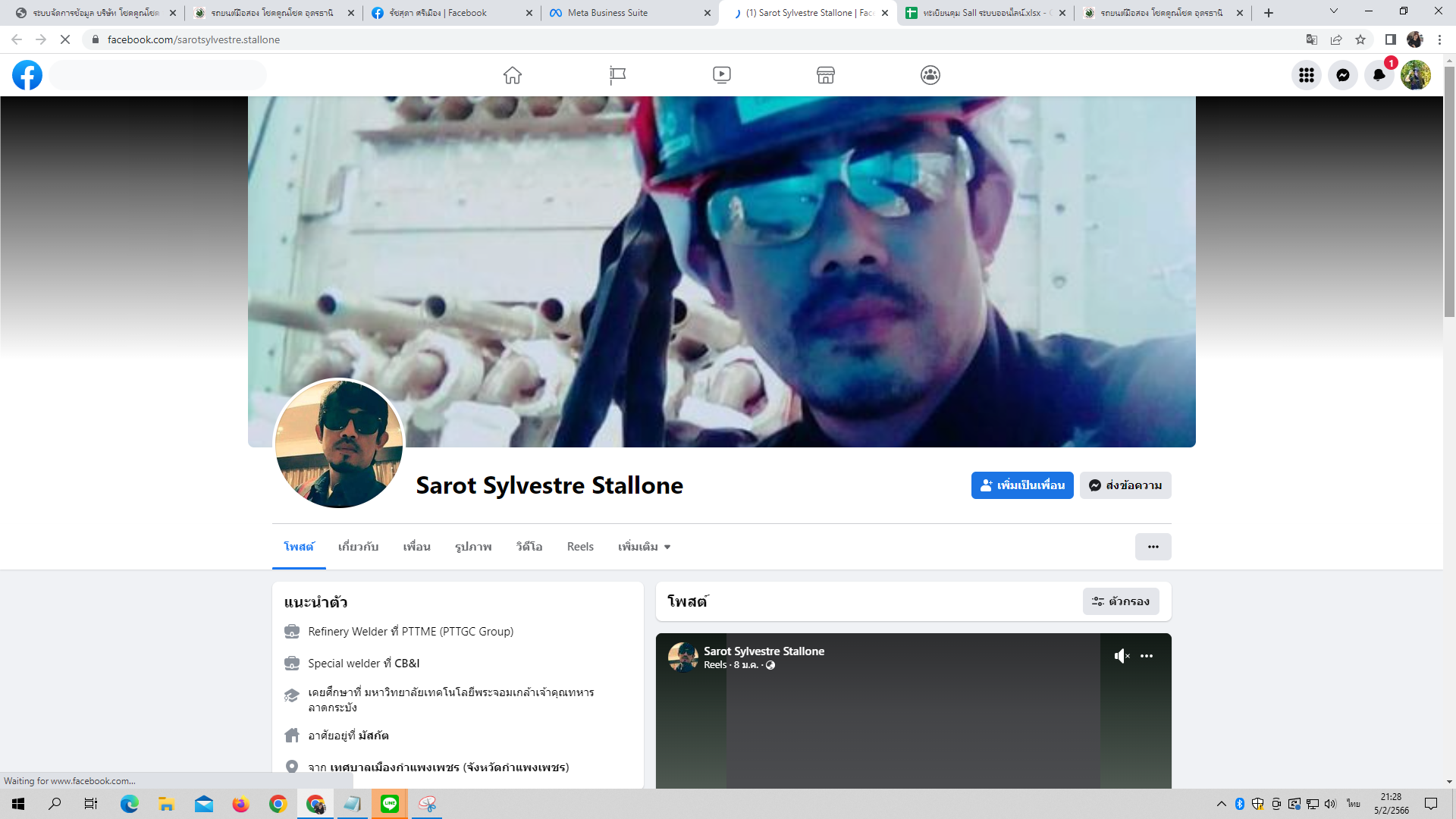
Task: Open the Watch video icon
Action: (x=722, y=75)
